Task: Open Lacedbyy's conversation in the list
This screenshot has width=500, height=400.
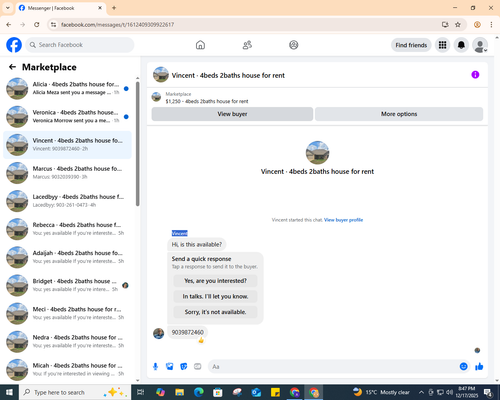Action: 67,201
